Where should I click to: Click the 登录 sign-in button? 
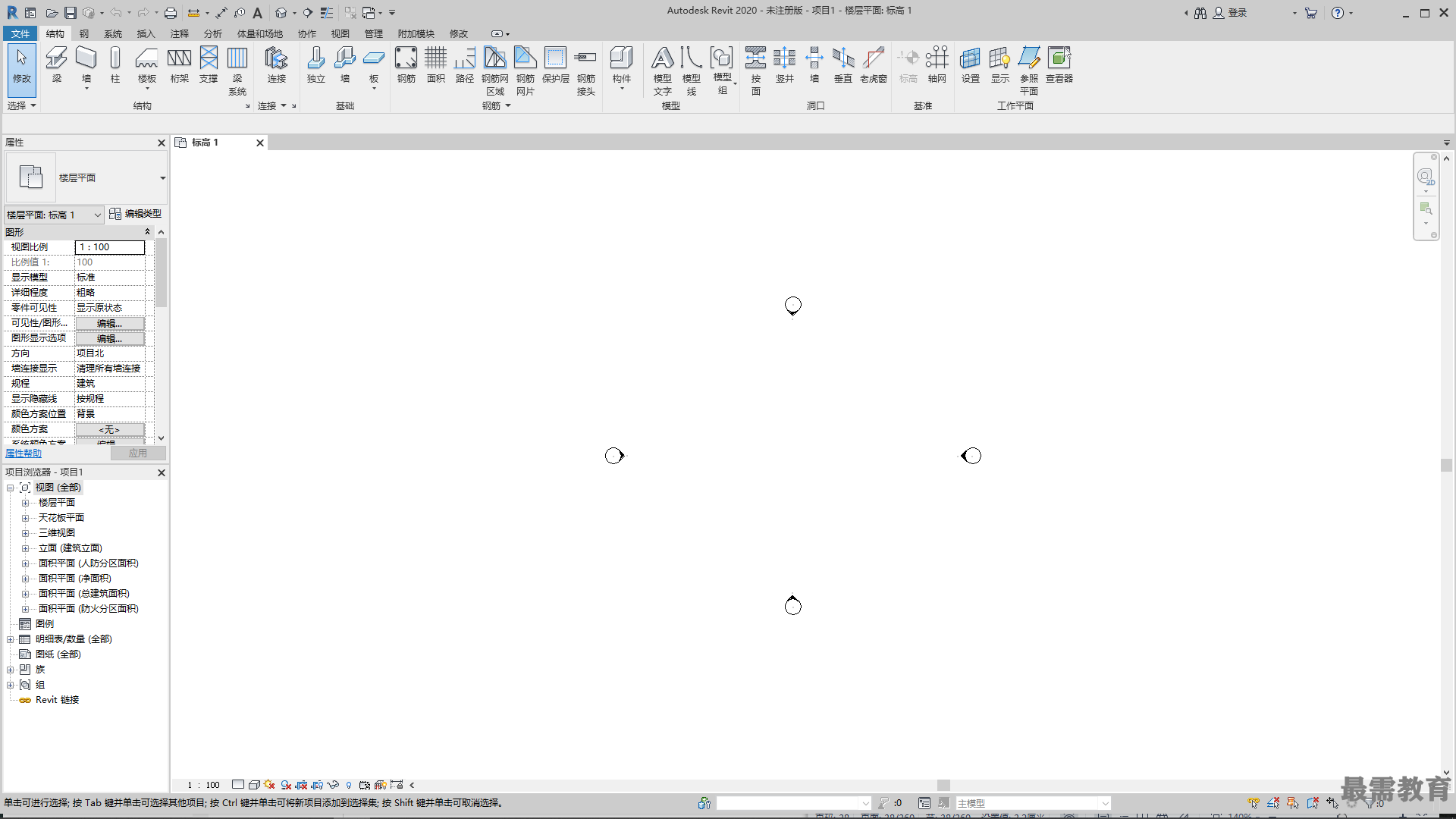click(1230, 13)
